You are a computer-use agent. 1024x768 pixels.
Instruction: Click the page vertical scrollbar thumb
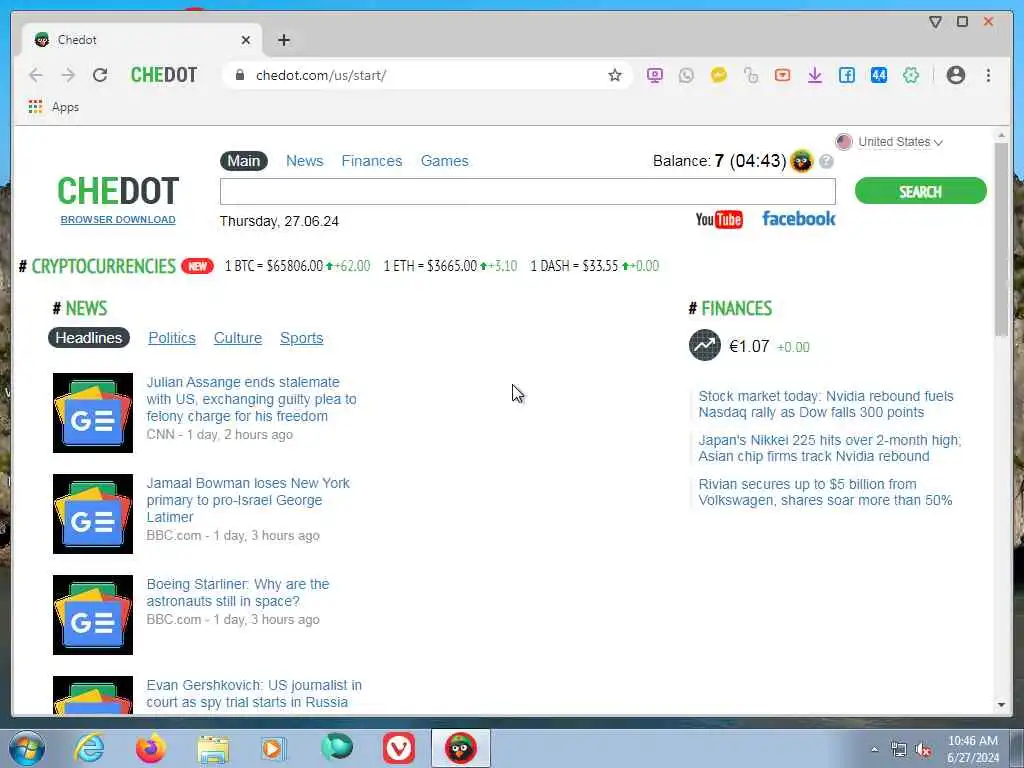coord(1001,240)
